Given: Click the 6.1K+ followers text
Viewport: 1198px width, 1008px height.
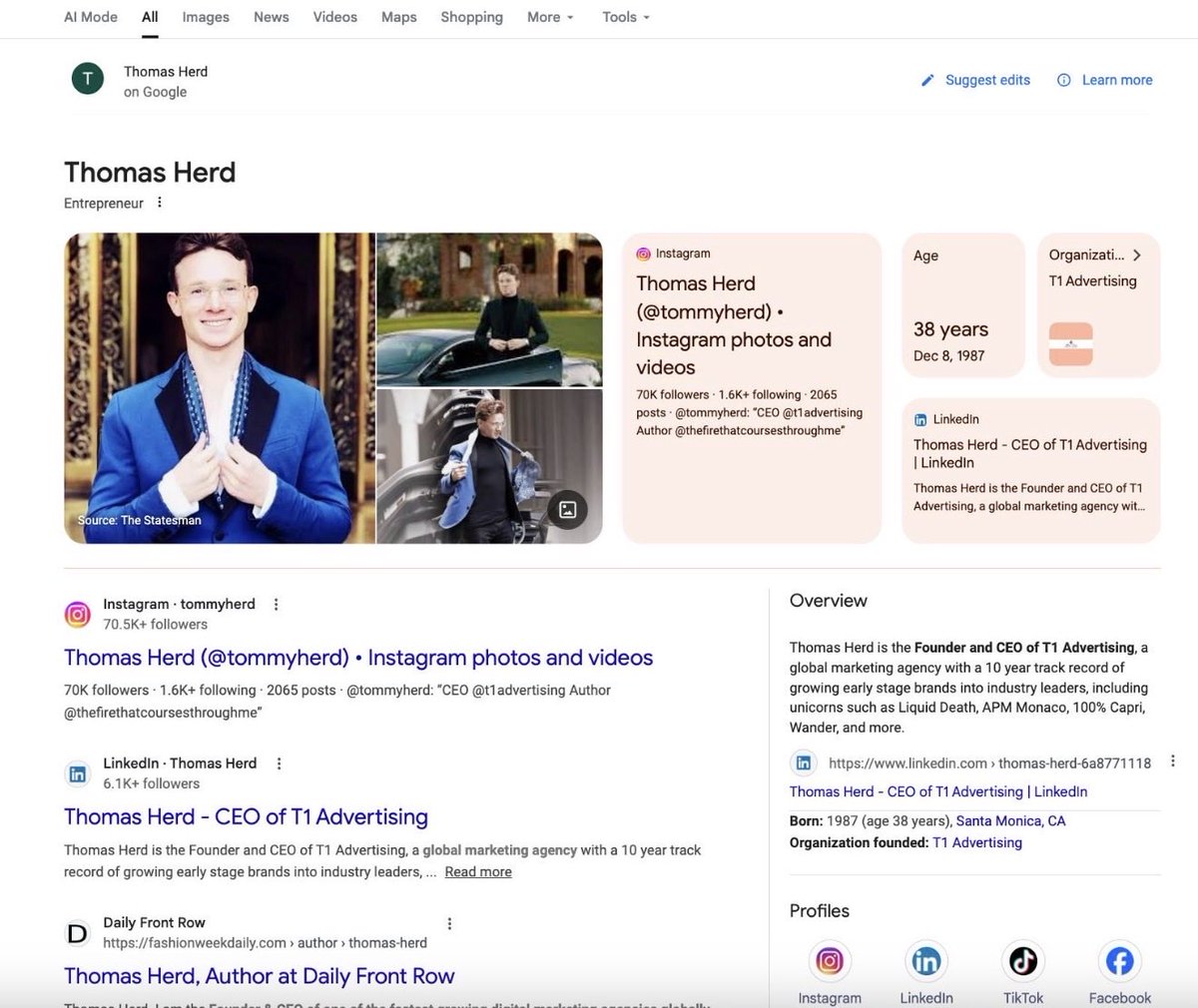Looking at the screenshot, I should [152, 783].
